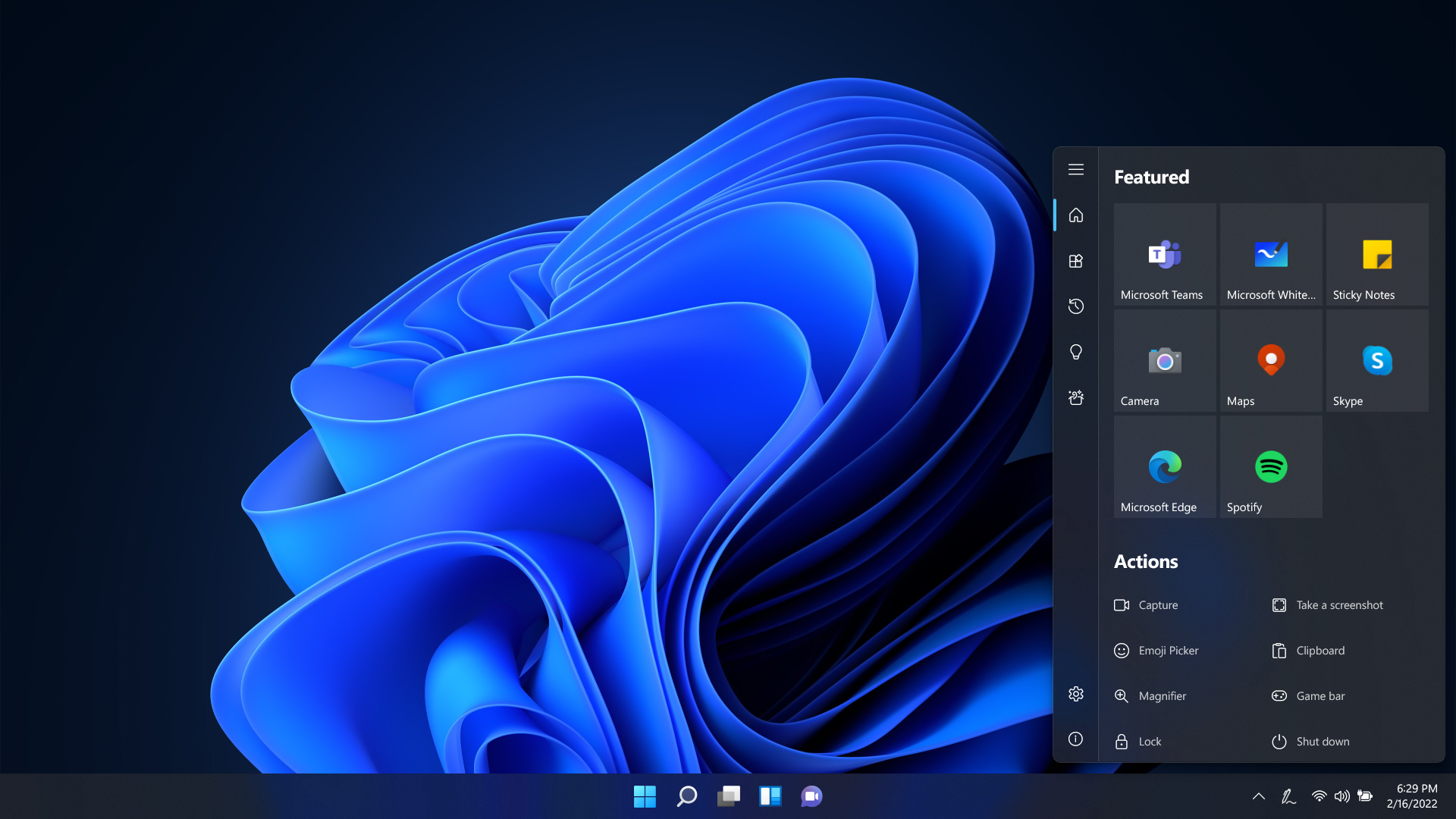Launch Skype from Featured apps

1376,361
